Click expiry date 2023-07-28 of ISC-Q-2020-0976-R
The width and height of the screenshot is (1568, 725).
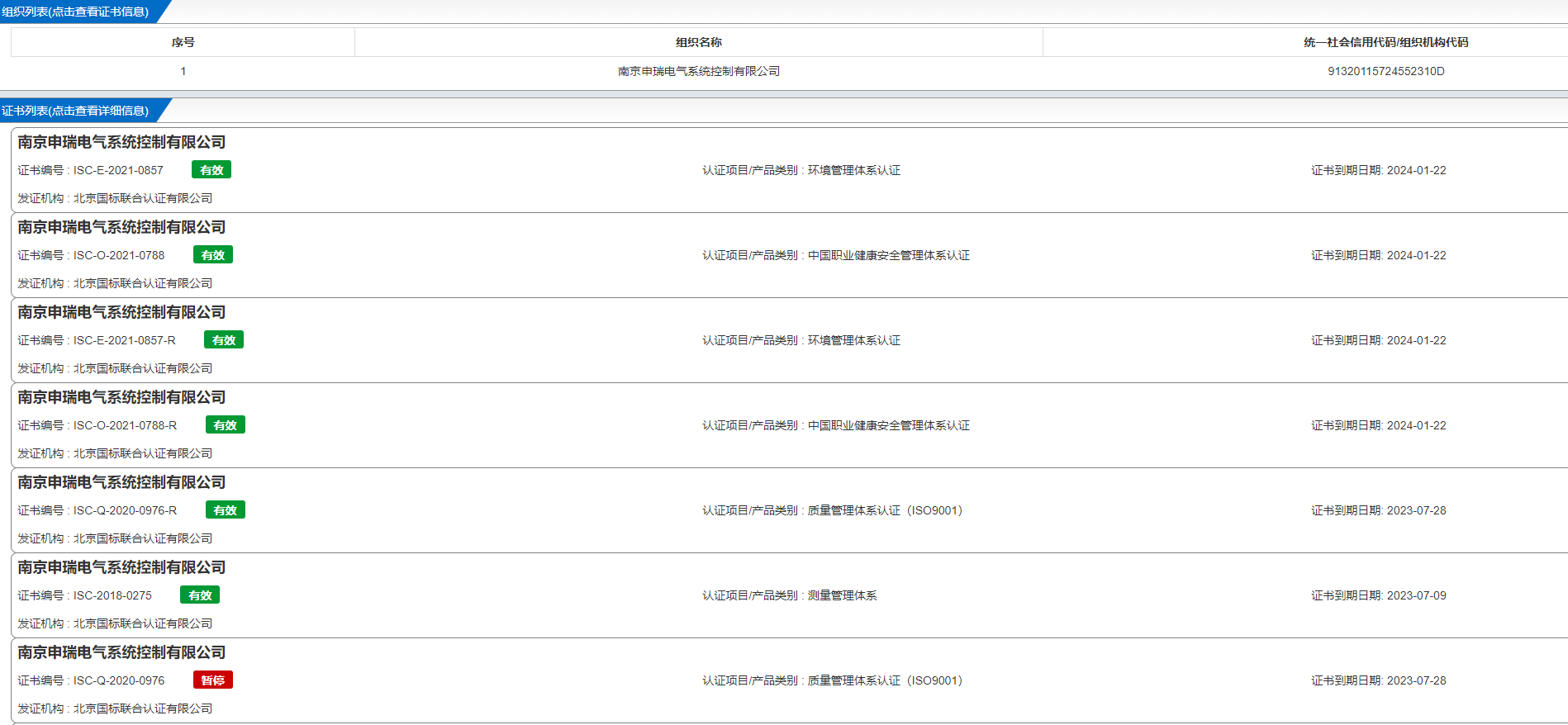coord(1416,510)
